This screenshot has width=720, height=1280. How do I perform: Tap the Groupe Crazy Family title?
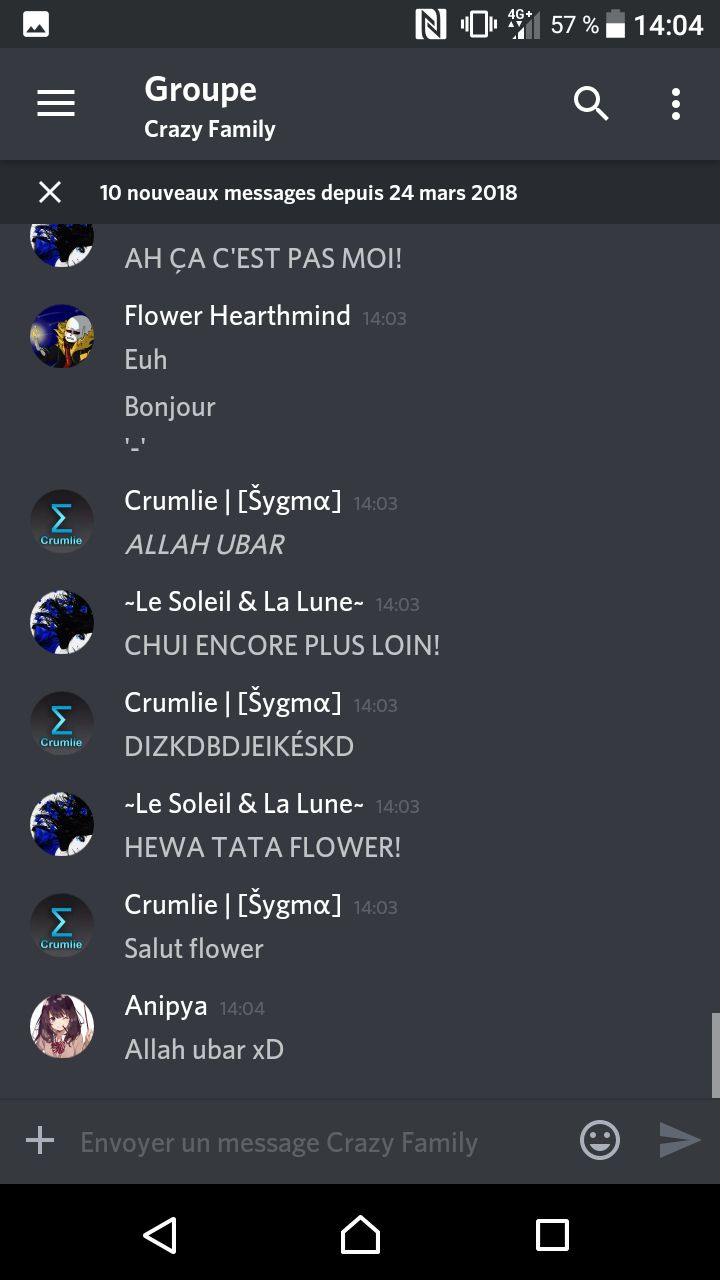210,106
